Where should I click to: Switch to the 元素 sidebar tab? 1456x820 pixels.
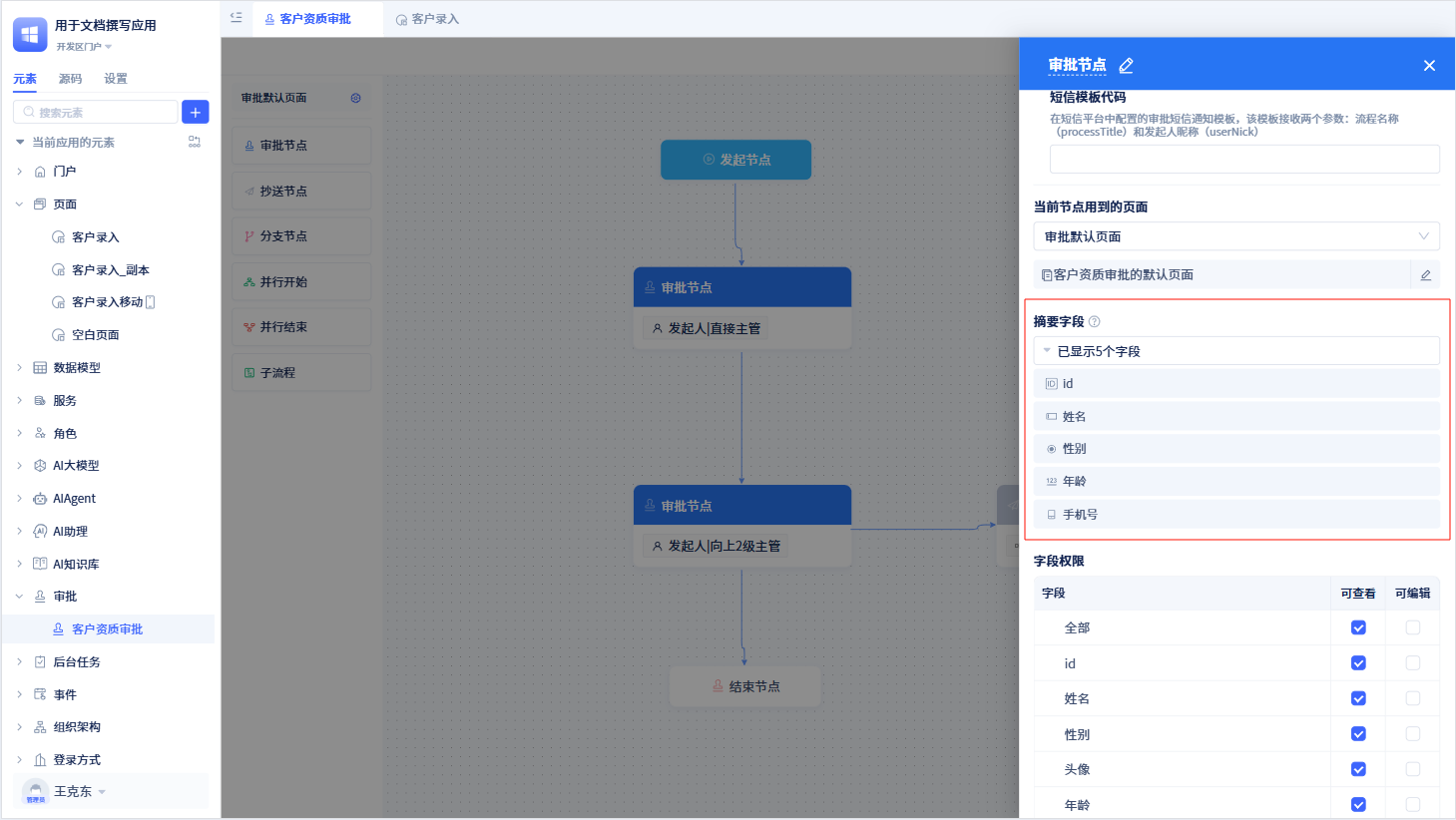(25, 79)
